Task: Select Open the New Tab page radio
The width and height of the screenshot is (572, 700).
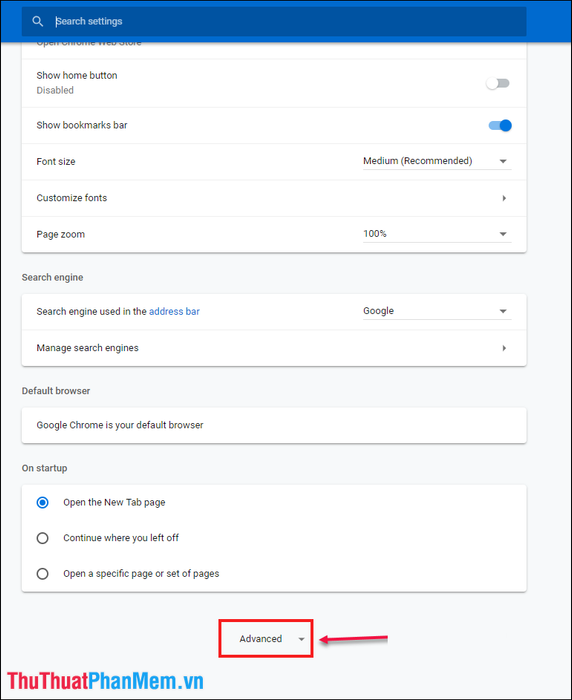Action: (42, 502)
